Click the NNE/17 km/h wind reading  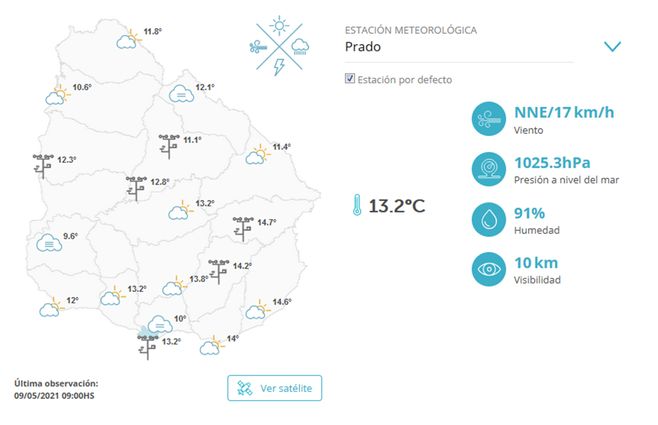click(x=563, y=112)
